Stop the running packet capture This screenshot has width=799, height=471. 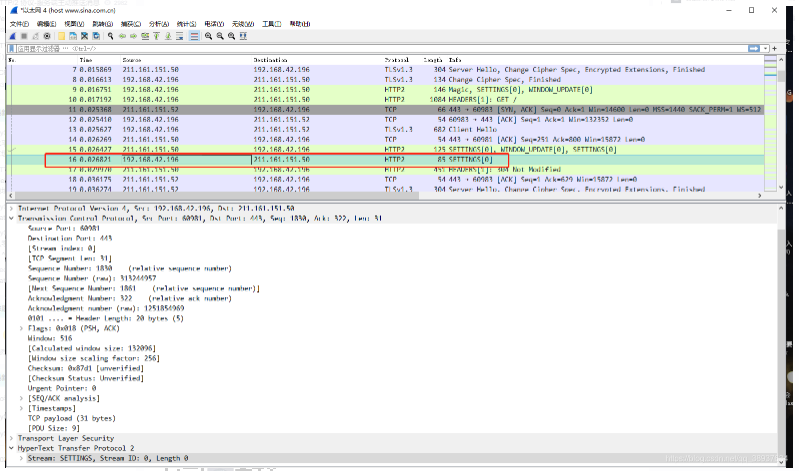click(x=24, y=36)
